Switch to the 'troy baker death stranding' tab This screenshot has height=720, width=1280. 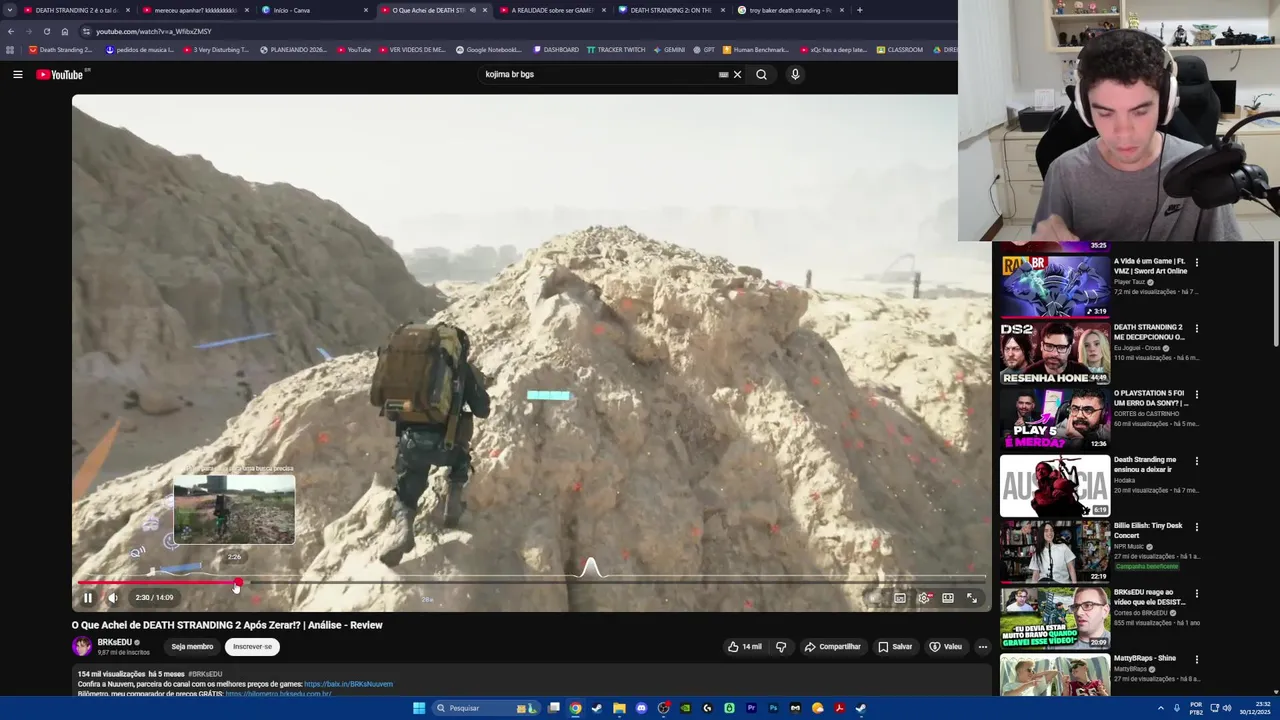coord(790,10)
